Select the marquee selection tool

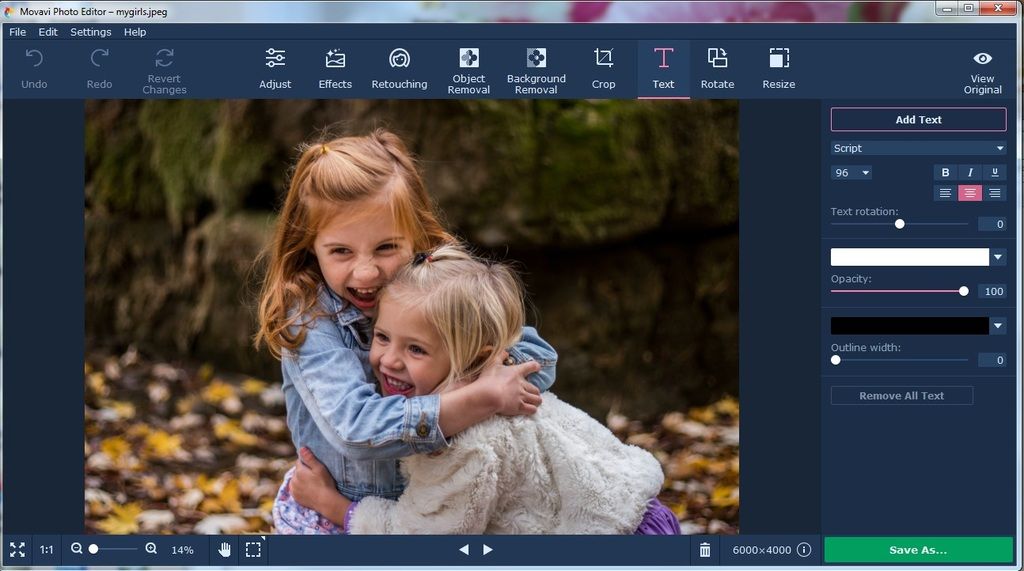(x=253, y=549)
